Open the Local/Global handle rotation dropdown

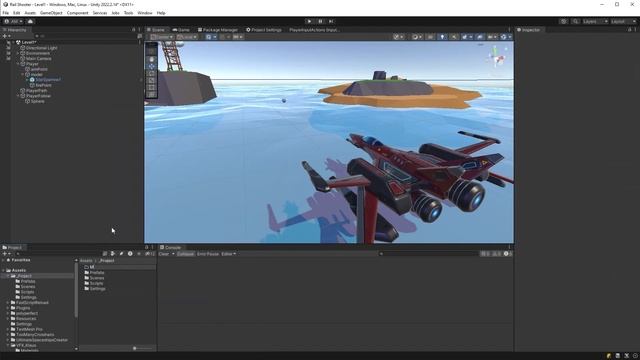(187, 37)
